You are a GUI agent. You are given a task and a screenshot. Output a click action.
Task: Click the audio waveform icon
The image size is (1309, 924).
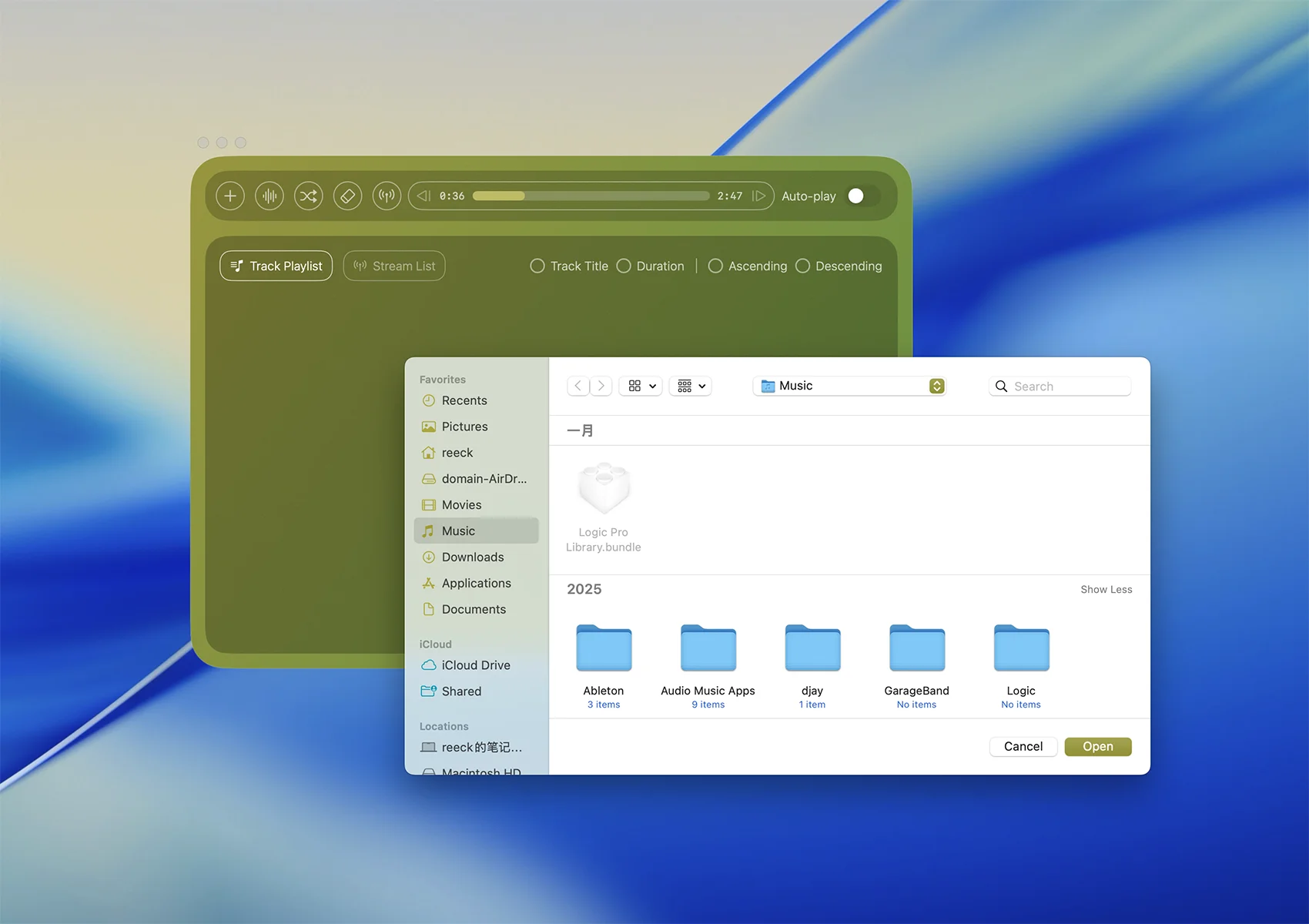(269, 196)
